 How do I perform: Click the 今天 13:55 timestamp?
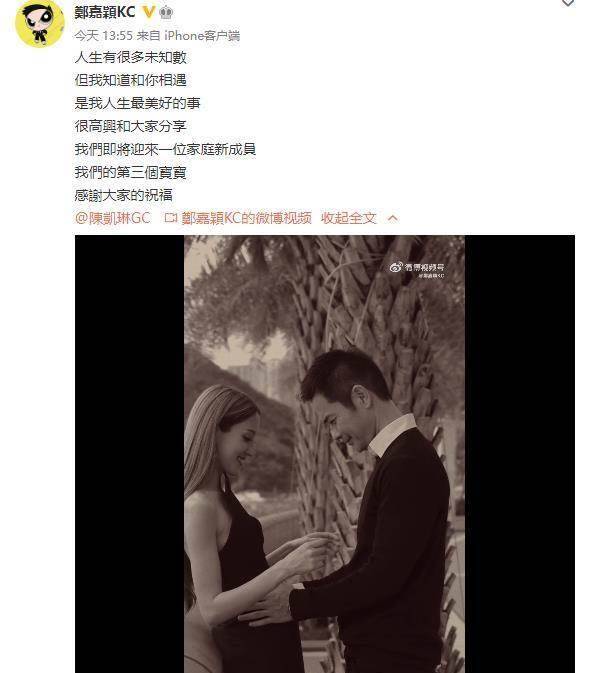[103, 36]
